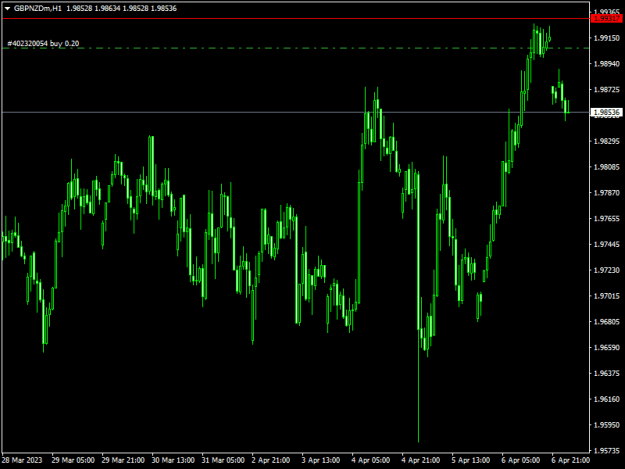
Task: Open the chart menu triangle beside GBPNZDm,H1
Action: coord(7,8)
